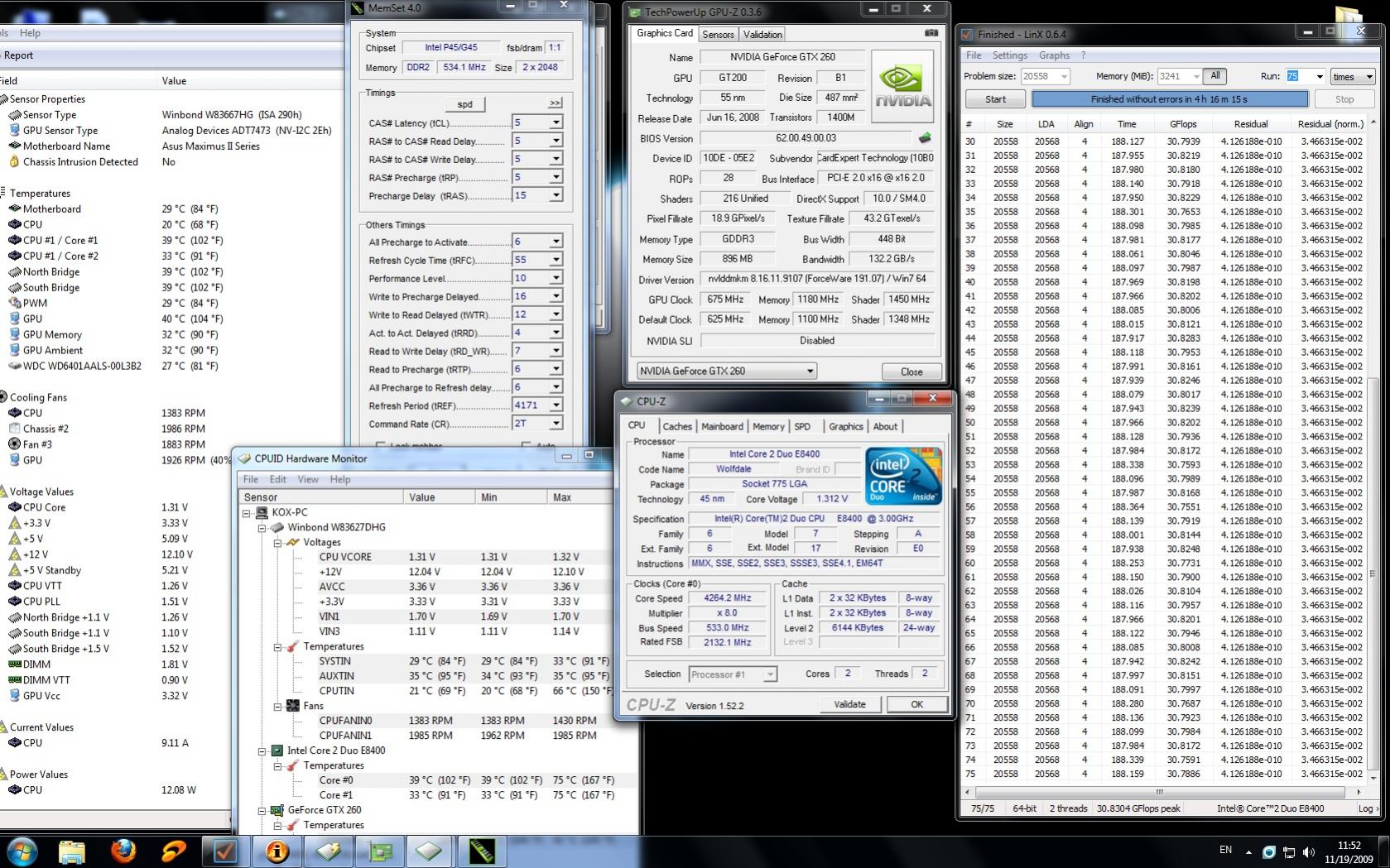Click the Fans icon in HWMonitor tree
Image resolution: width=1390 pixels, height=868 pixels.
pyautogui.click(x=293, y=706)
